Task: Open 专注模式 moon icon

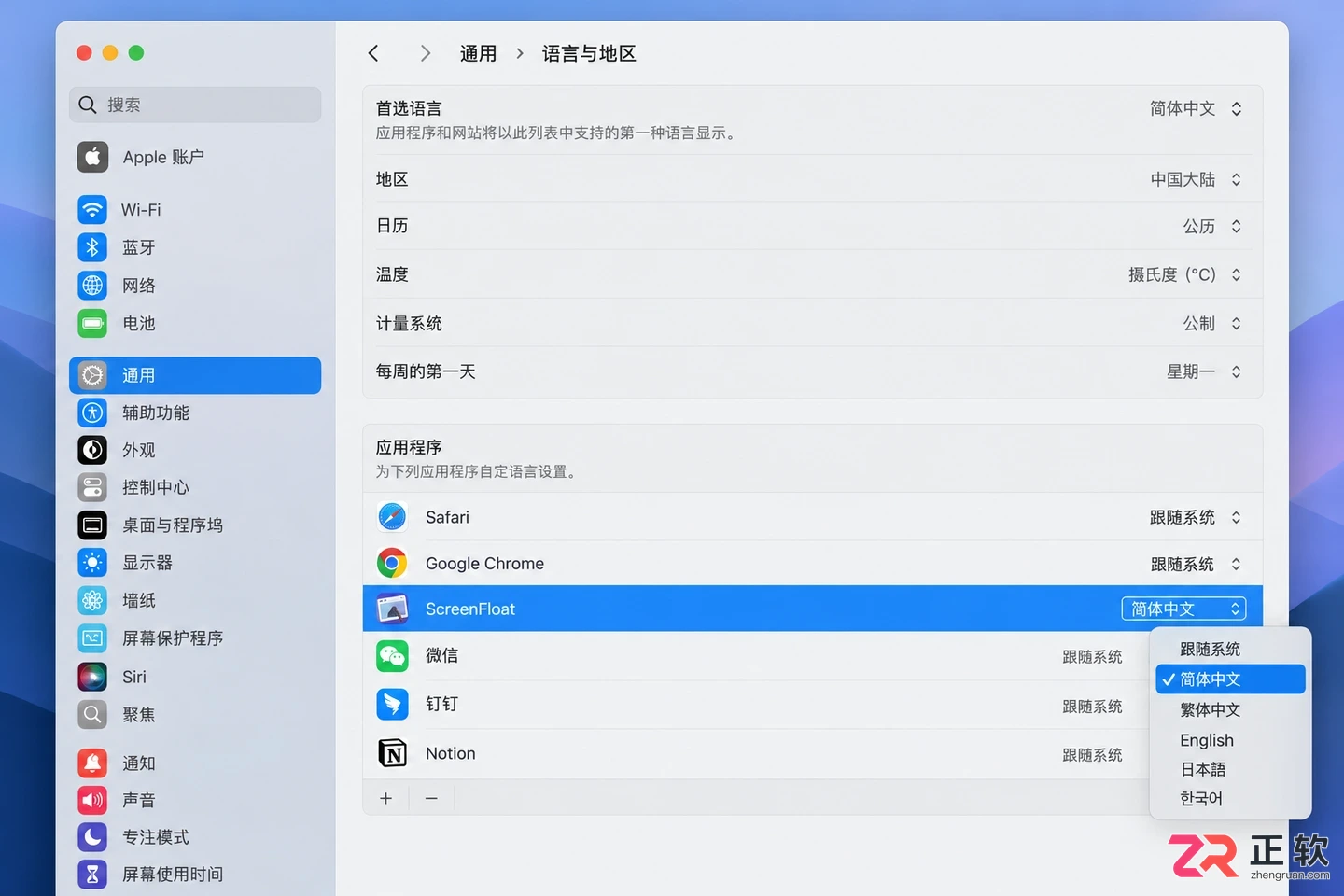Action: [x=92, y=837]
